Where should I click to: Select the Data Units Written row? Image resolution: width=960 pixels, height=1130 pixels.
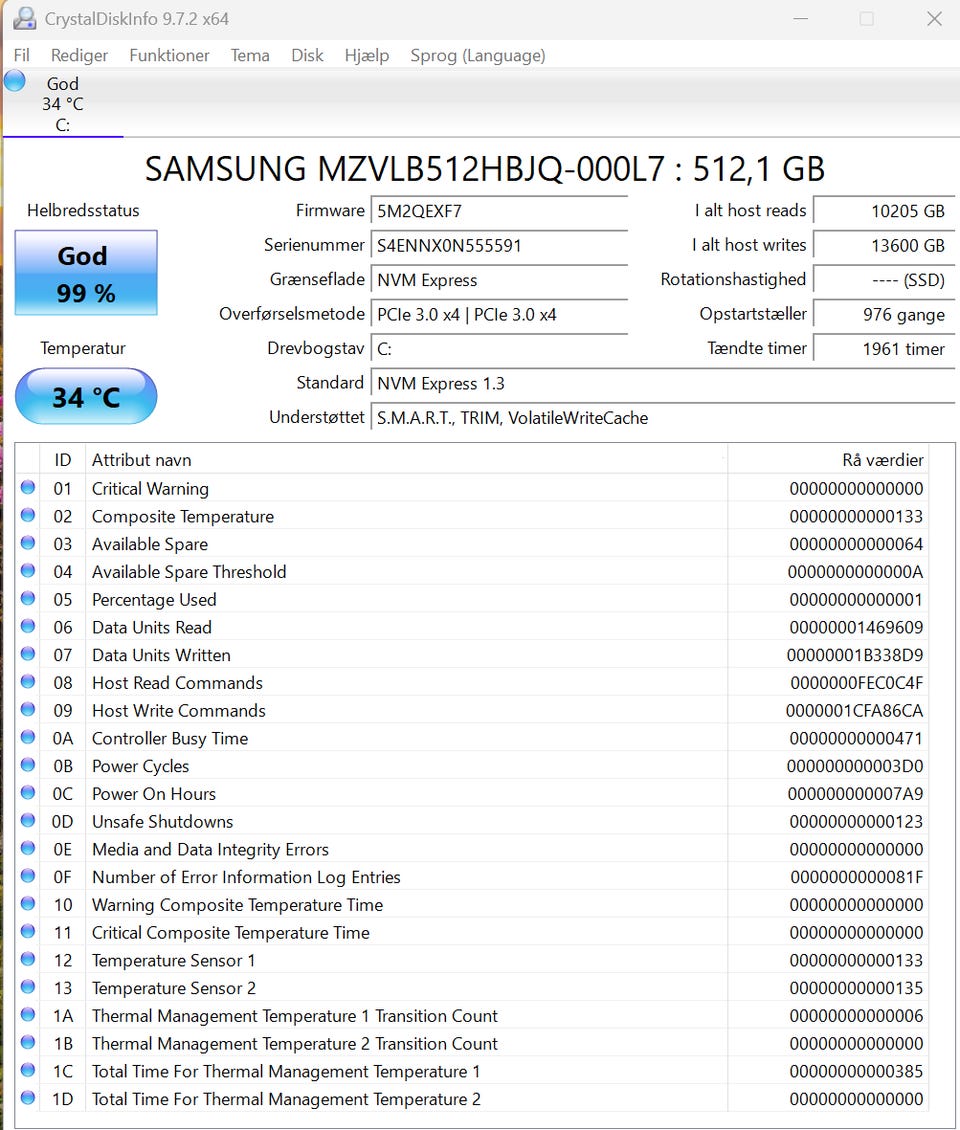point(400,655)
